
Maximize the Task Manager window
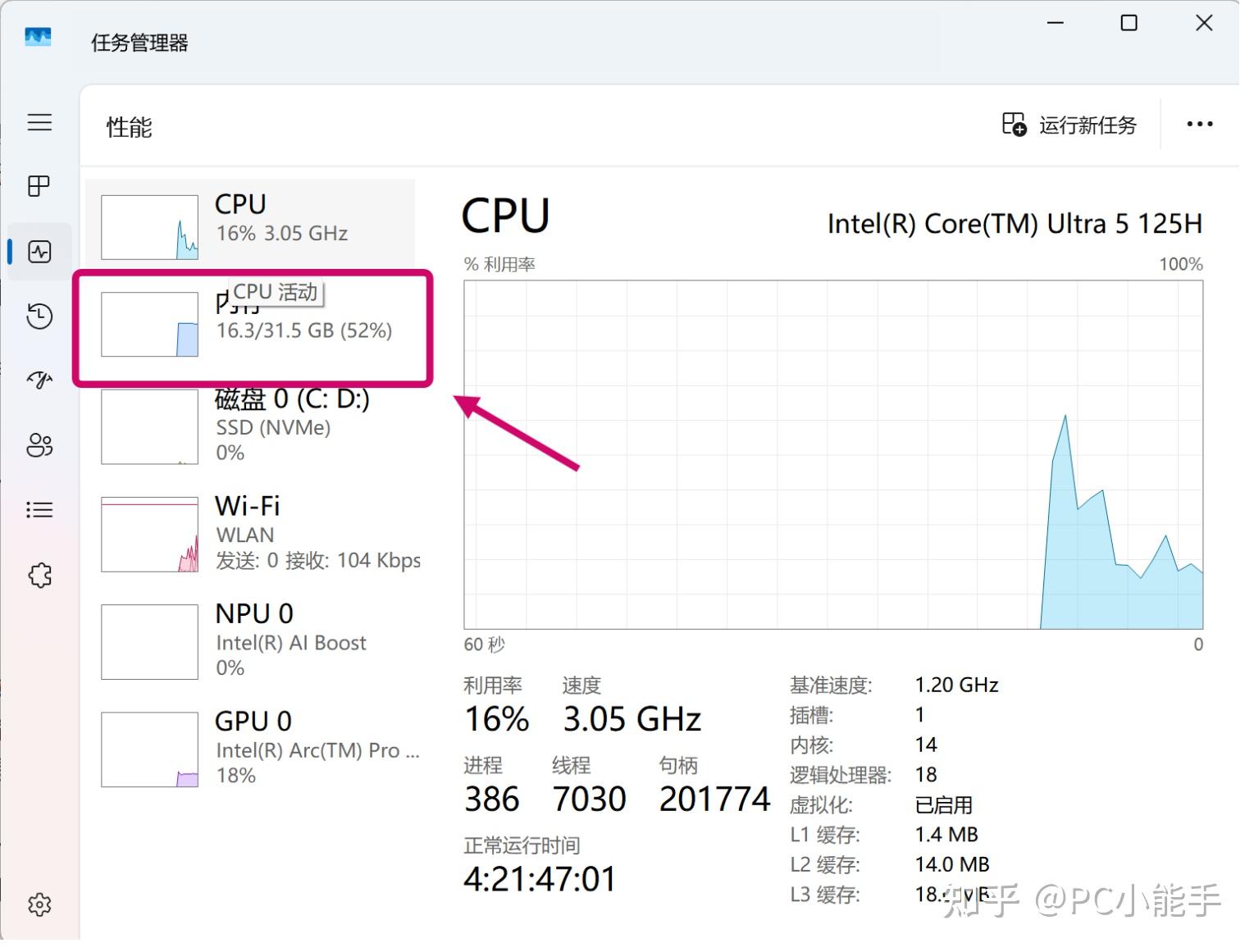(1129, 23)
